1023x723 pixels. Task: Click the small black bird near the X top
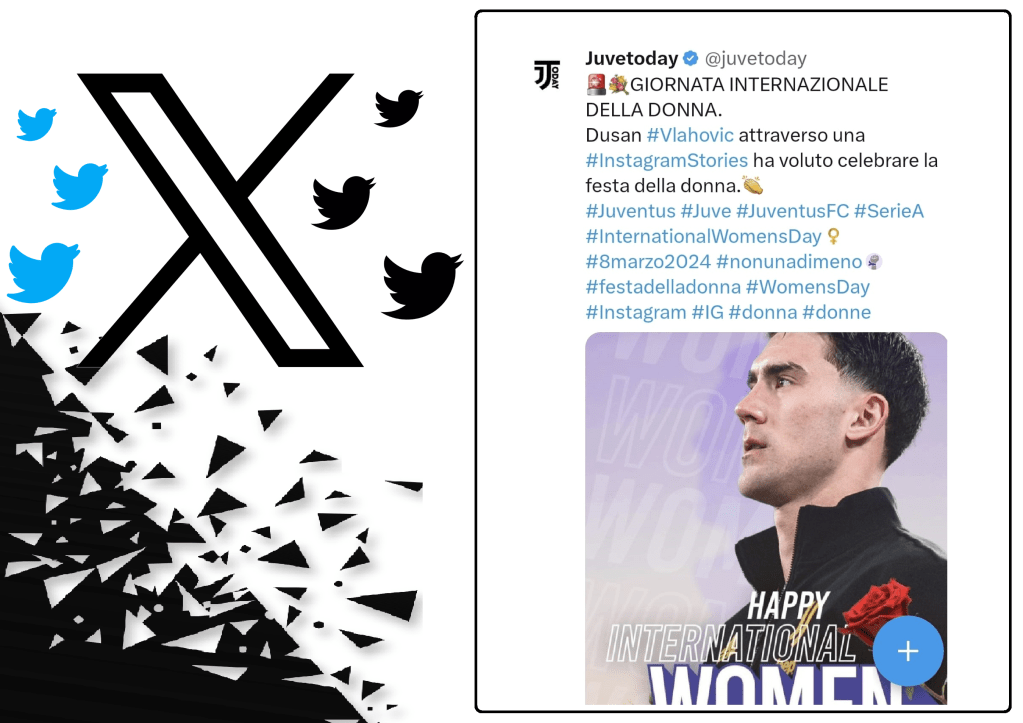[398, 108]
